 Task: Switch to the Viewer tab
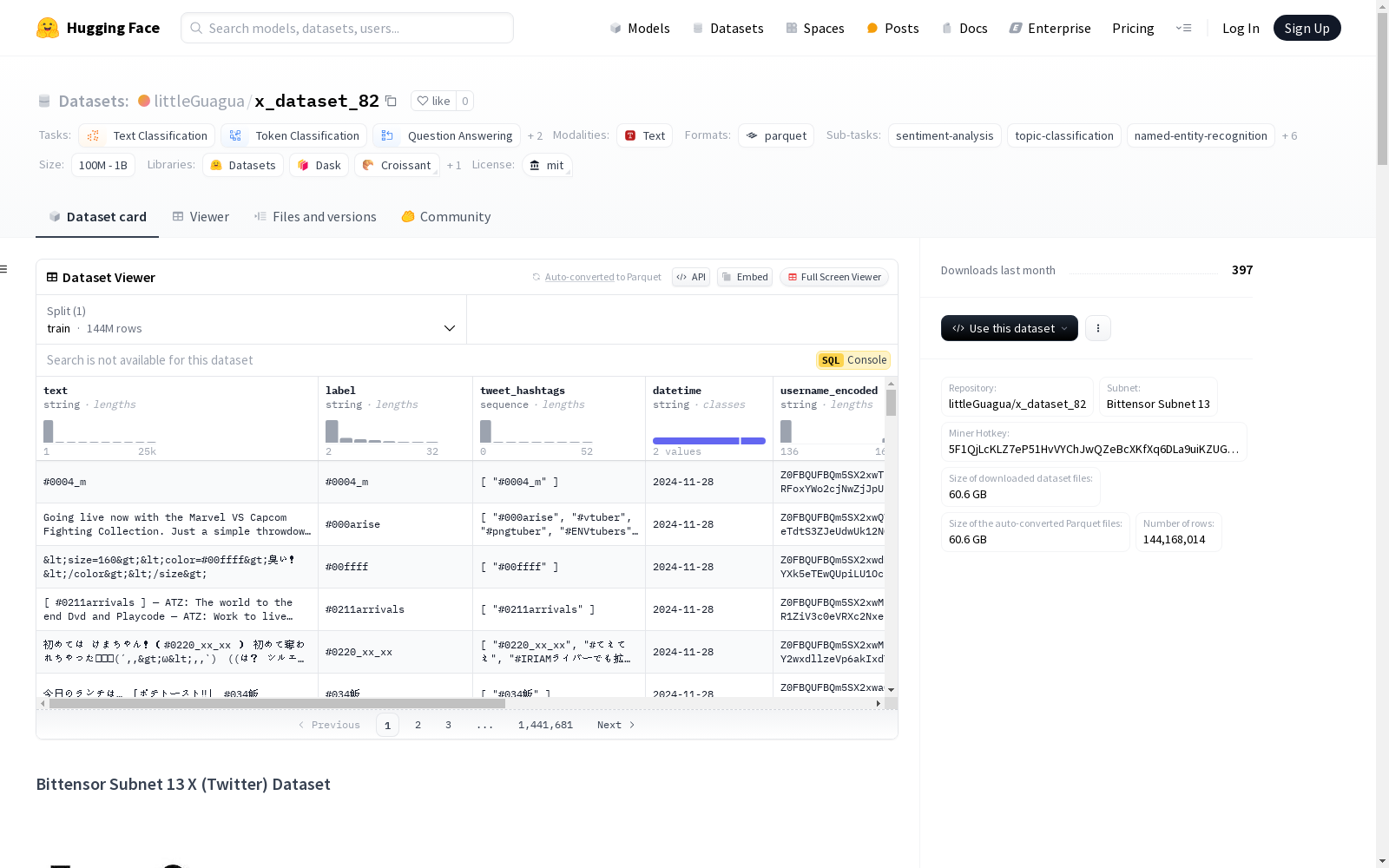tap(201, 217)
